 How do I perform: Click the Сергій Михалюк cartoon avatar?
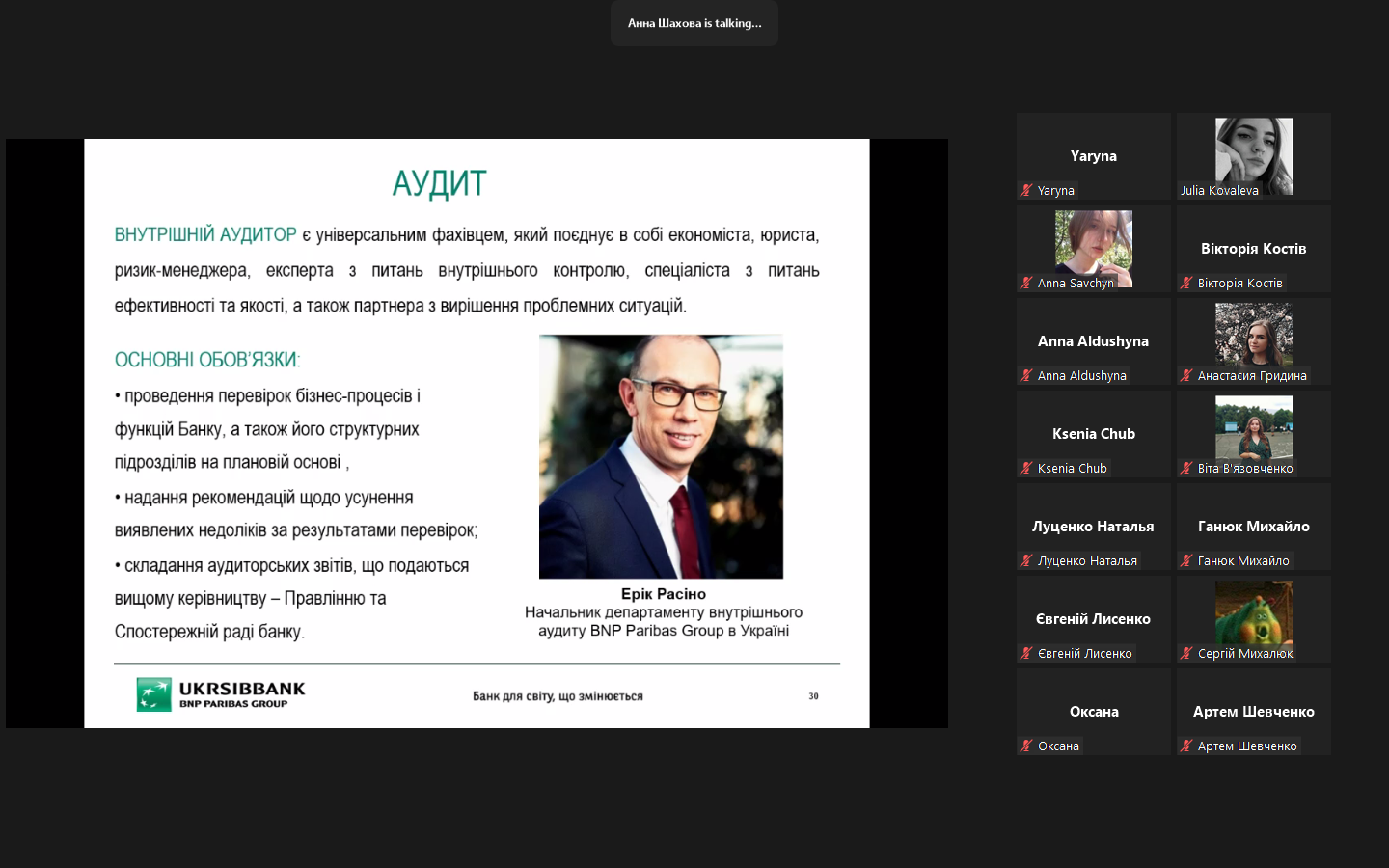pyautogui.click(x=1253, y=611)
